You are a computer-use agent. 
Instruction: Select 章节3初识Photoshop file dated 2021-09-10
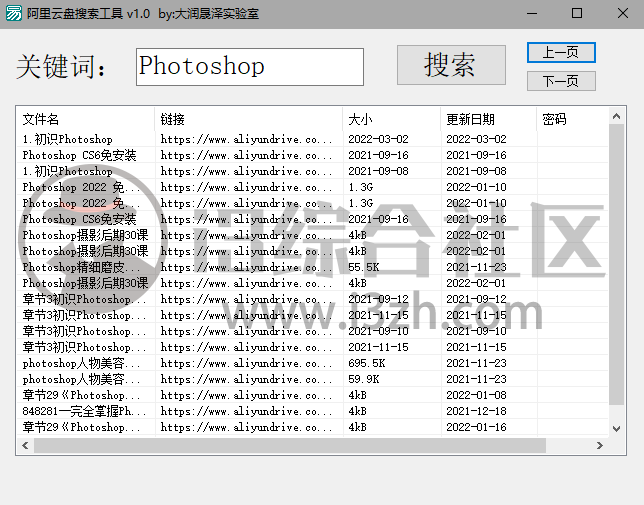[x=84, y=331]
